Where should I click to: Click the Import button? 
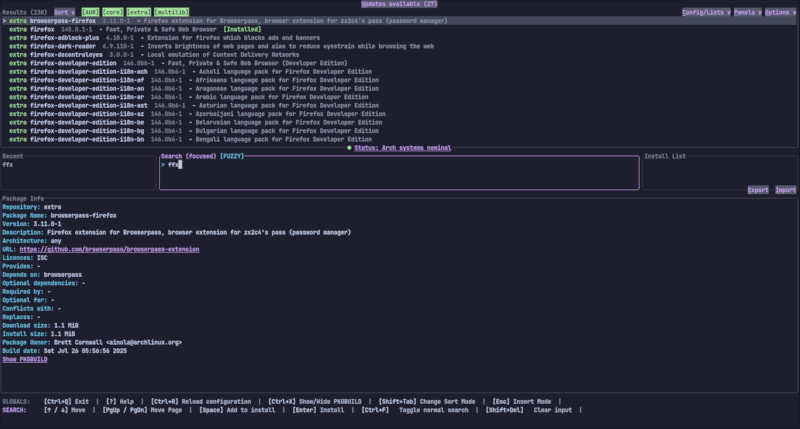[x=786, y=190]
